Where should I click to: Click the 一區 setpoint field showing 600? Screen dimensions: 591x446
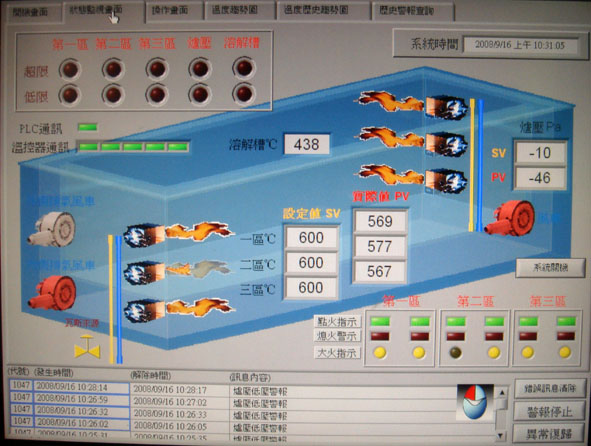pyautogui.click(x=311, y=238)
